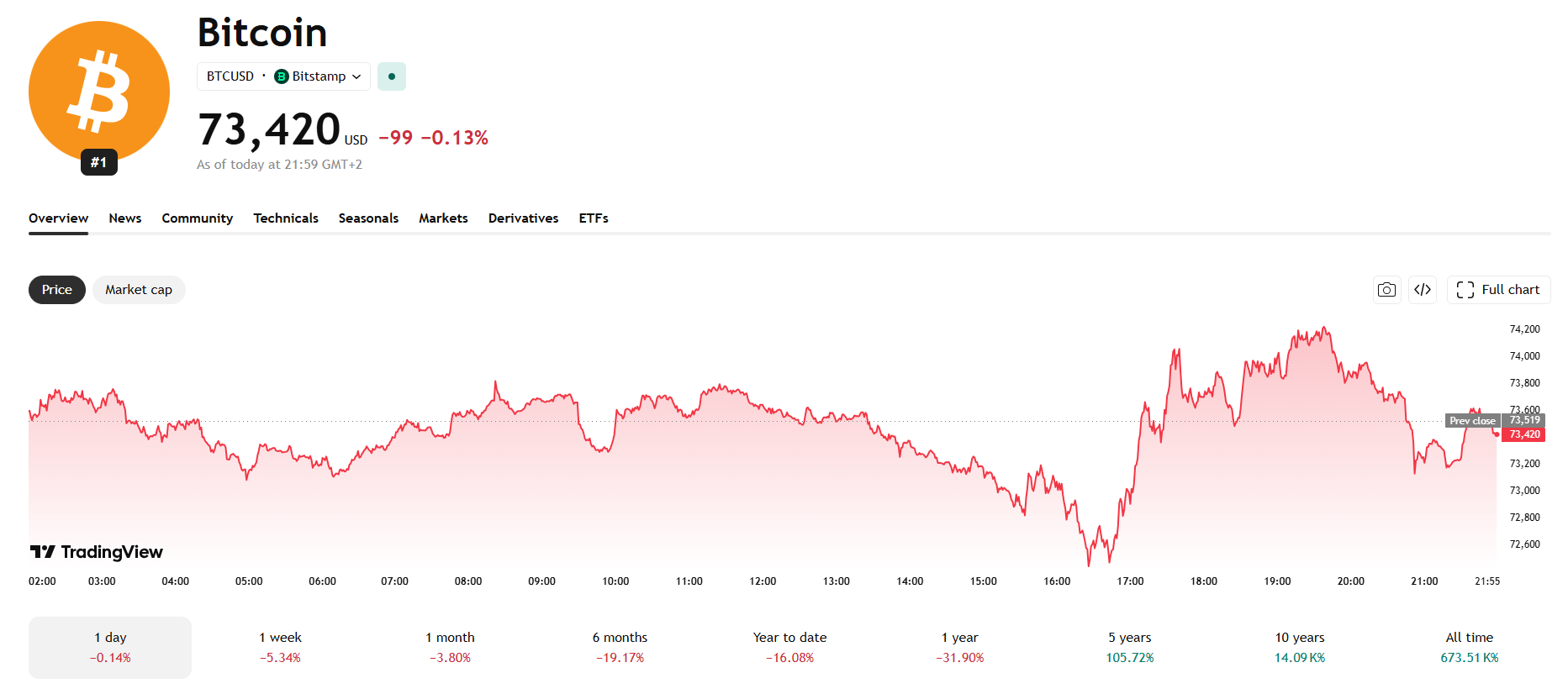
Task: Click the 'As of today at 21:59 GMT+2' text
Action: pos(279,165)
